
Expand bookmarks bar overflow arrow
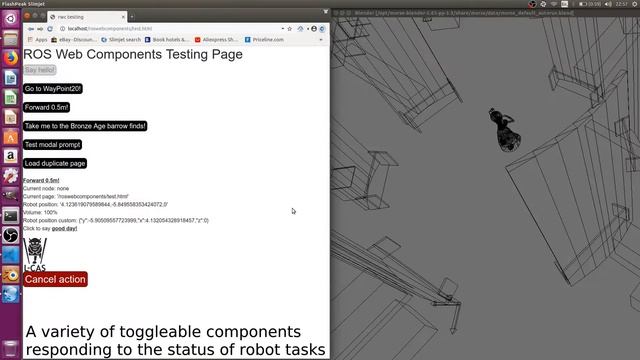click(321, 40)
